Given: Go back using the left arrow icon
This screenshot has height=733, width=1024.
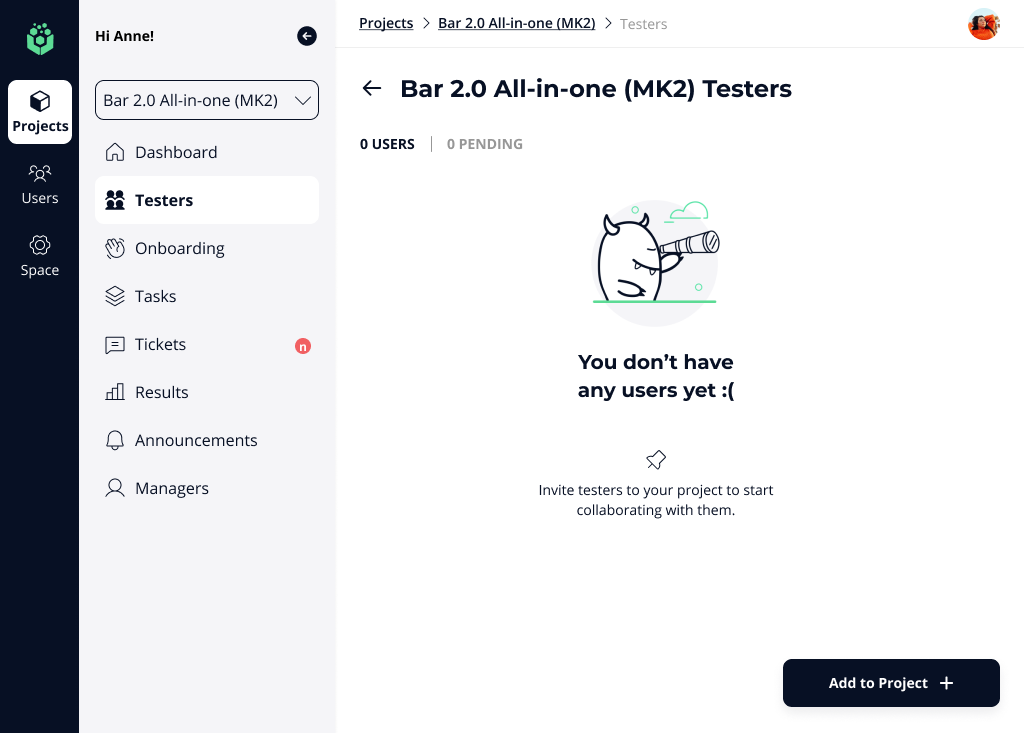Looking at the screenshot, I should [x=372, y=89].
